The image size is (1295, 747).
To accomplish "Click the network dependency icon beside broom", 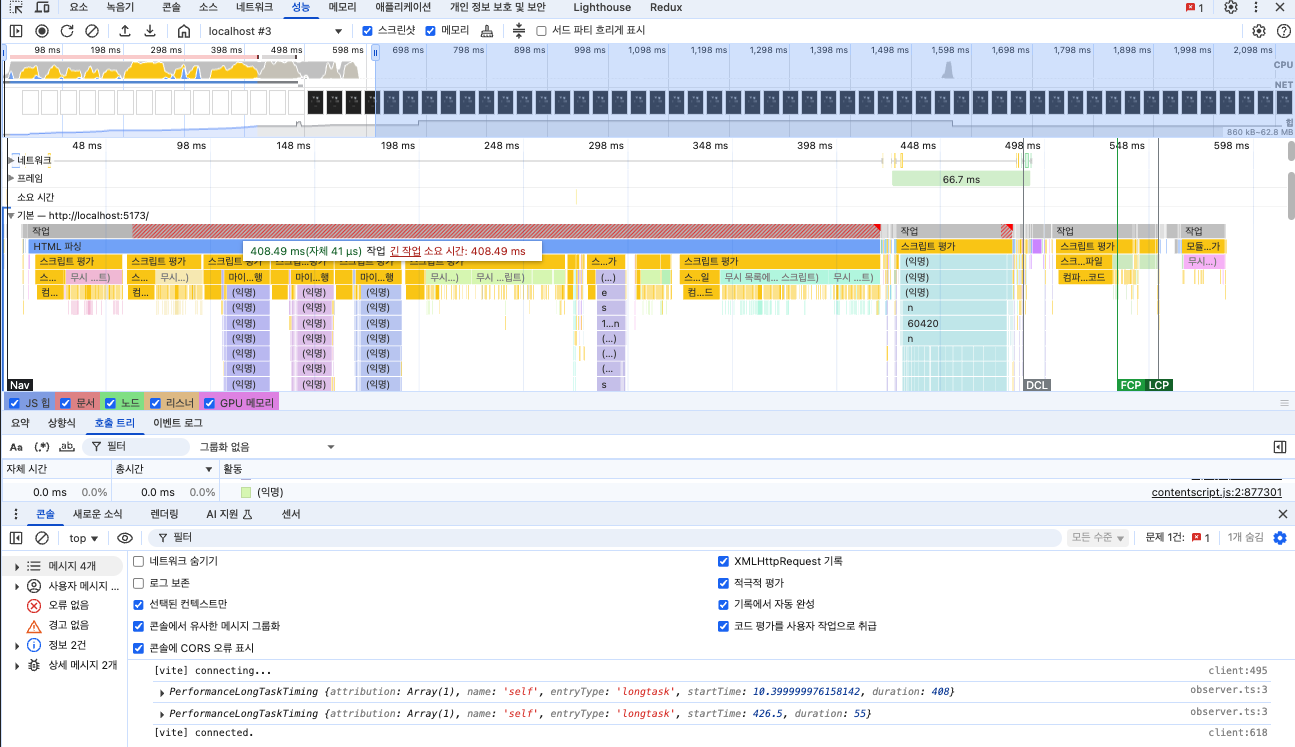I will click(x=519, y=31).
